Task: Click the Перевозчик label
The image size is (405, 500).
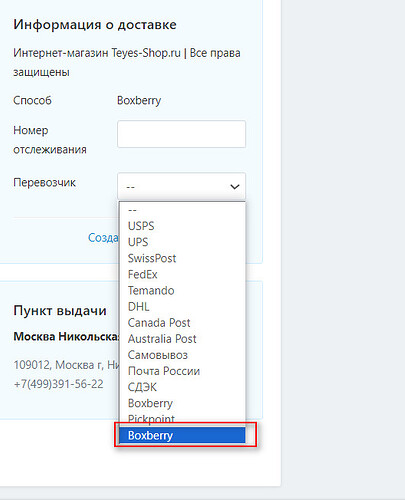Action: [x=44, y=182]
